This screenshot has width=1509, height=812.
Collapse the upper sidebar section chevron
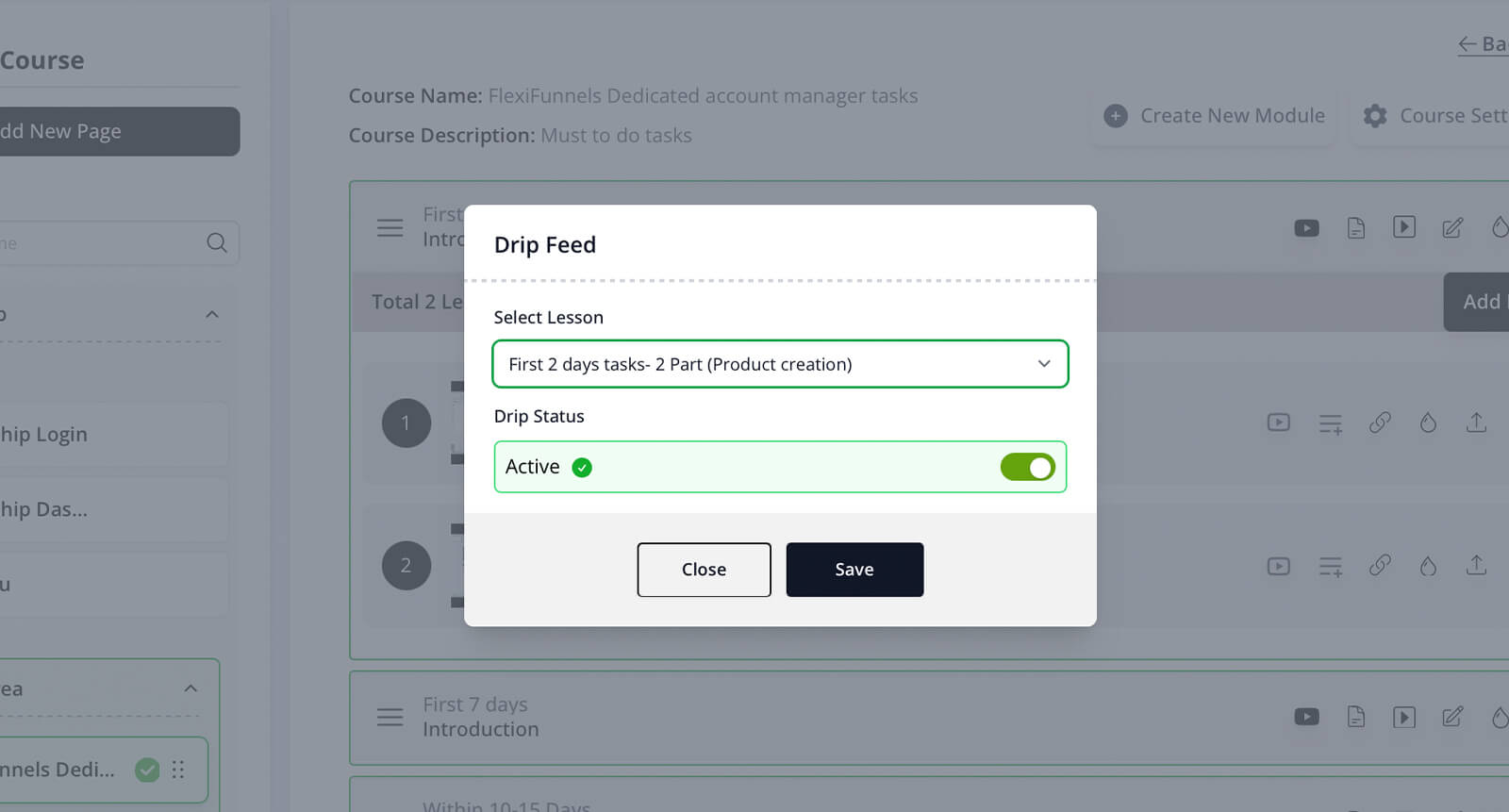pos(212,314)
